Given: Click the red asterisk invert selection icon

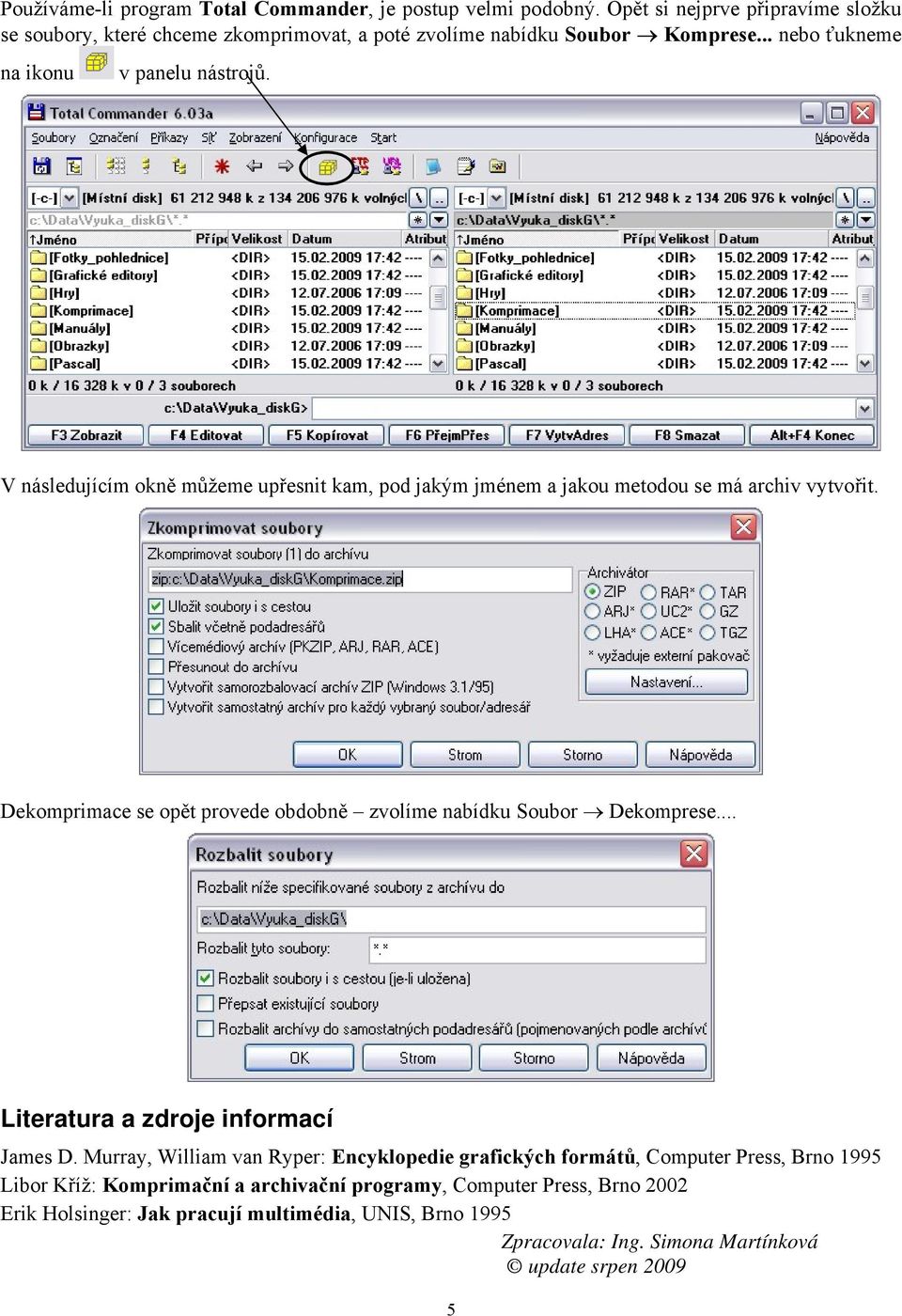Looking at the screenshot, I should [222, 166].
